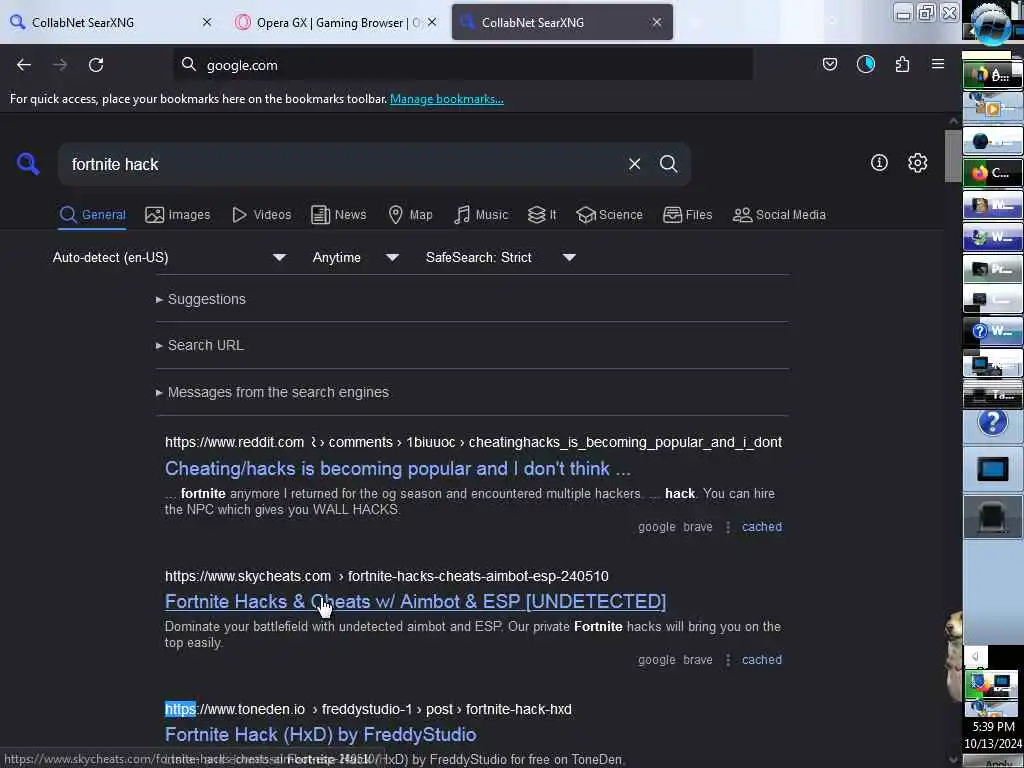Click the skycheats.com result URL text

(x=387, y=576)
